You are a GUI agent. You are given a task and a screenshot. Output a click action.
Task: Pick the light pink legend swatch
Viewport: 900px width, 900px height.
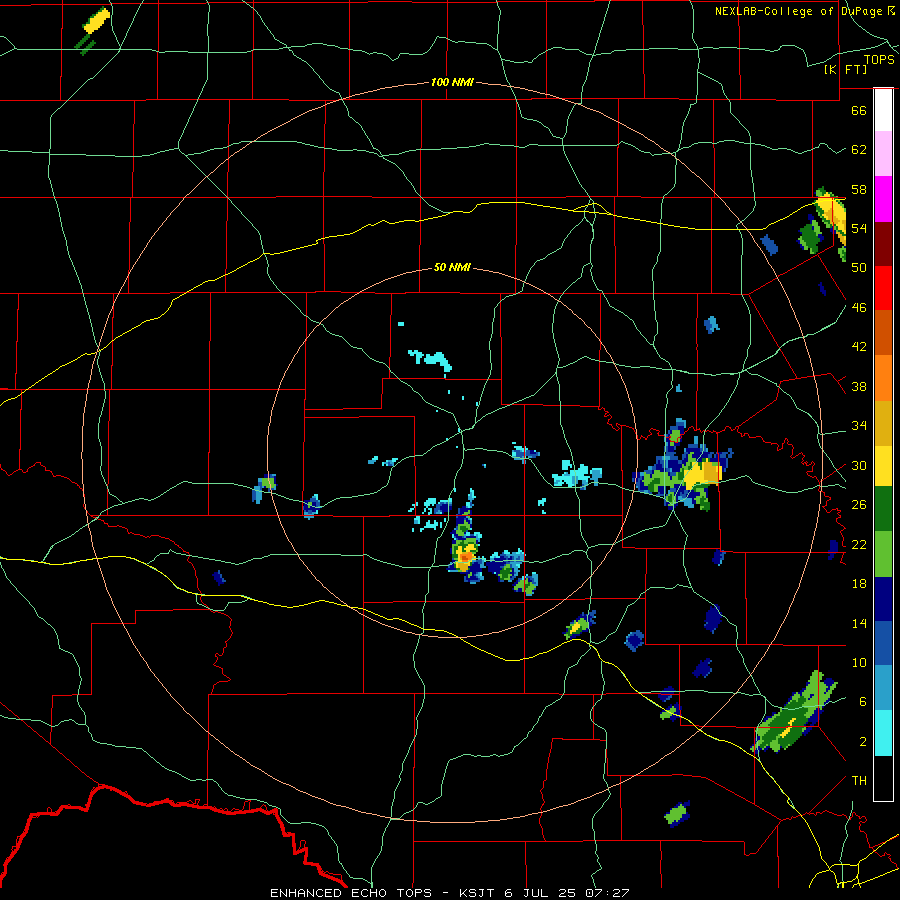click(883, 153)
